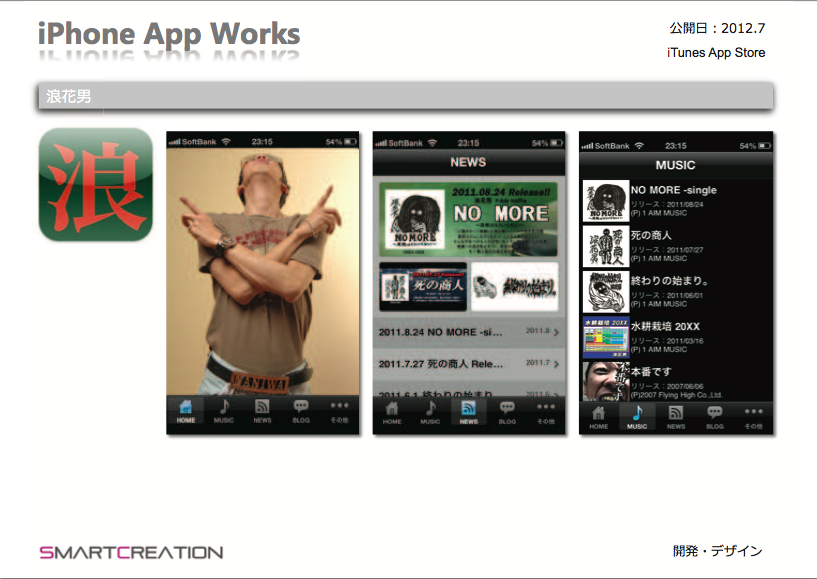Tap NEWS feed icon in MUSIC phone screen
Image resolution: width=817 pixels, height=579 pixels.
676,413
